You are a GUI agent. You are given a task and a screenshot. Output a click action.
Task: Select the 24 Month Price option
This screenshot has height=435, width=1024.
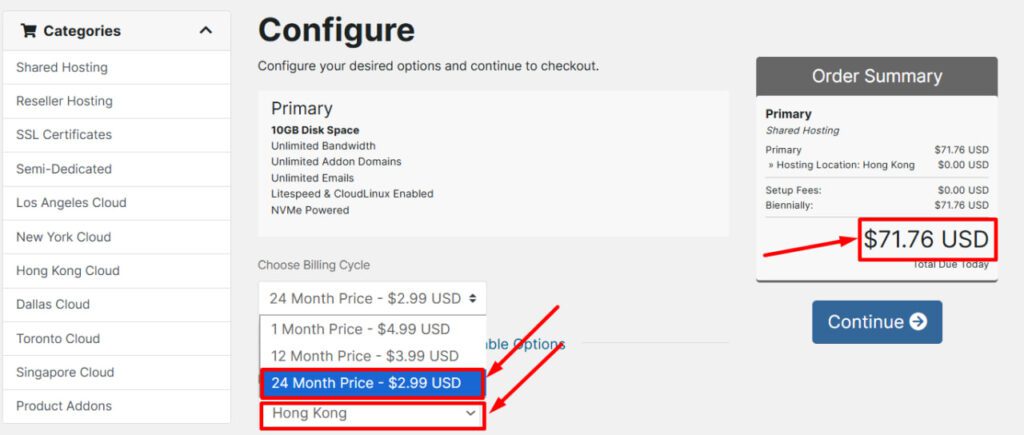366,383
